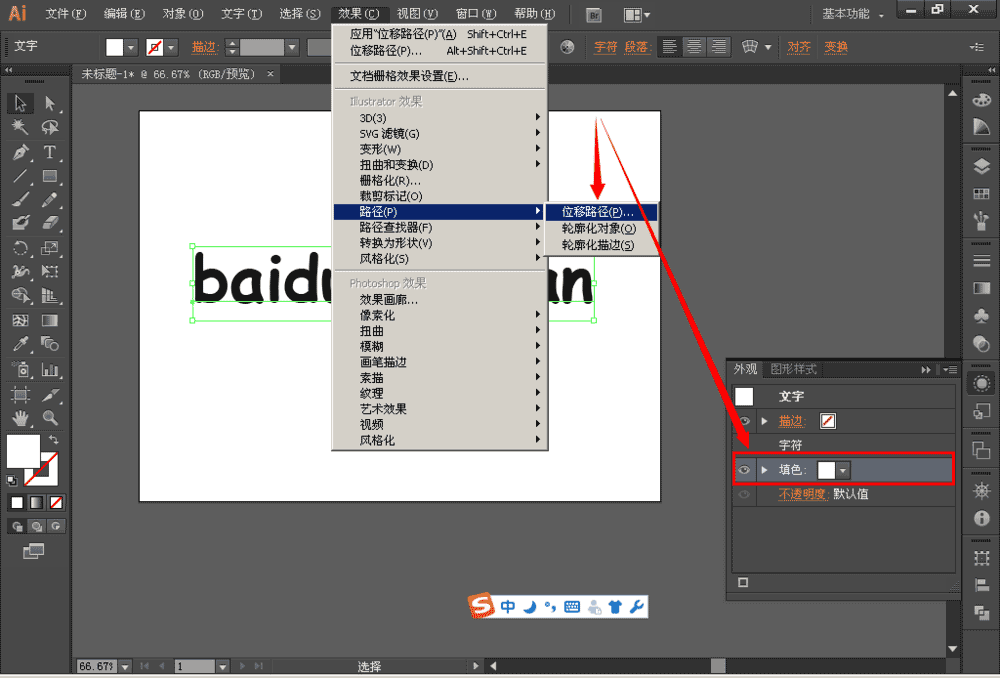Choose the Rectangle tool
This screenshot has height=678, width=1000.
tap(50, 175)
